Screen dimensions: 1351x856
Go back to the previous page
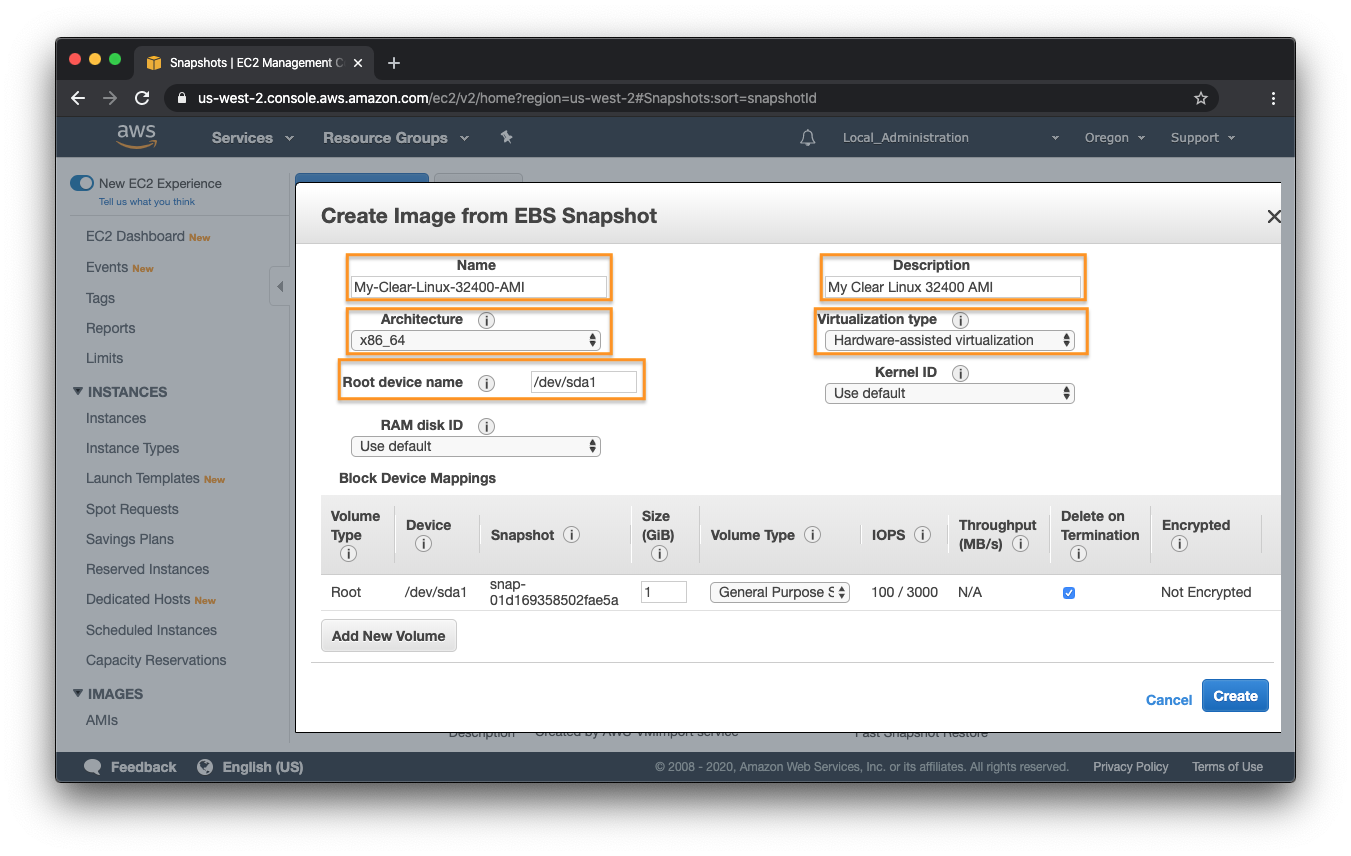(78, 98)
